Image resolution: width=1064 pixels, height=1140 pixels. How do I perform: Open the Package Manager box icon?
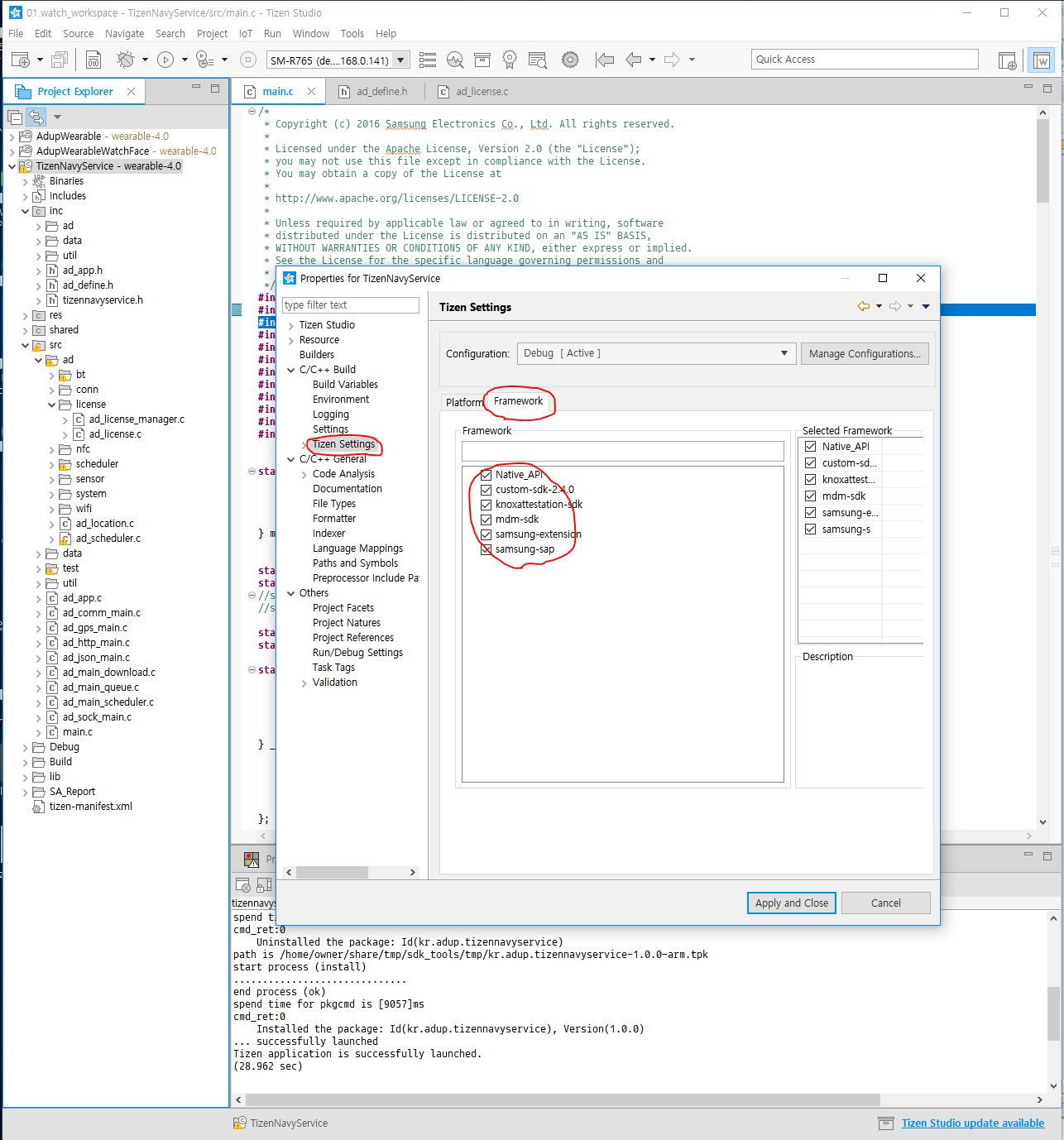pyautogui.click(x=482, y=60)
